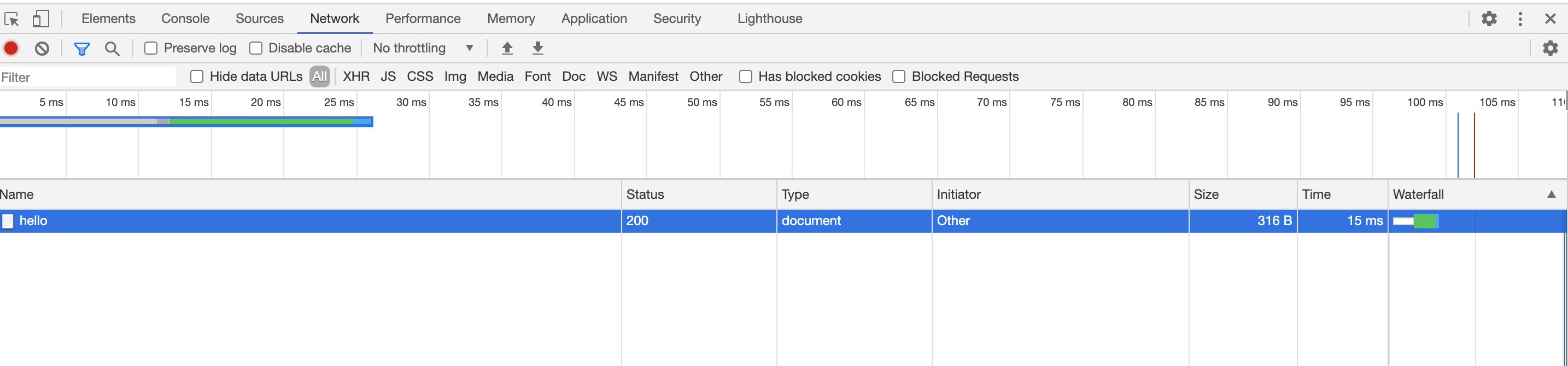The image size is (1568, 366).
Task: Enable the Preserve log checkbox
Action: (151, 48)
